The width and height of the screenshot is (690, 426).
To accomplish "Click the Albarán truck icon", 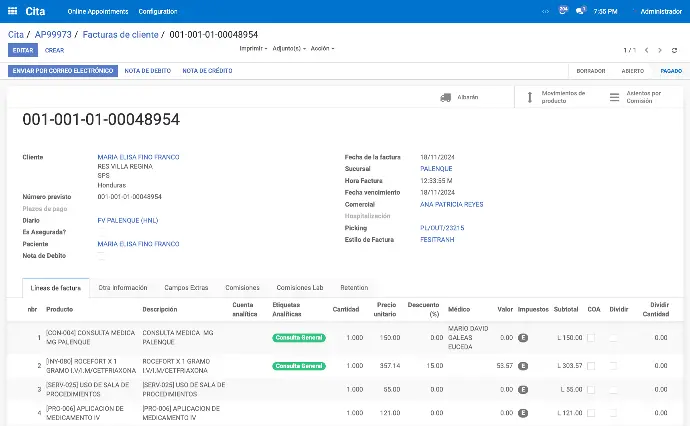I will tap(446, 97).
